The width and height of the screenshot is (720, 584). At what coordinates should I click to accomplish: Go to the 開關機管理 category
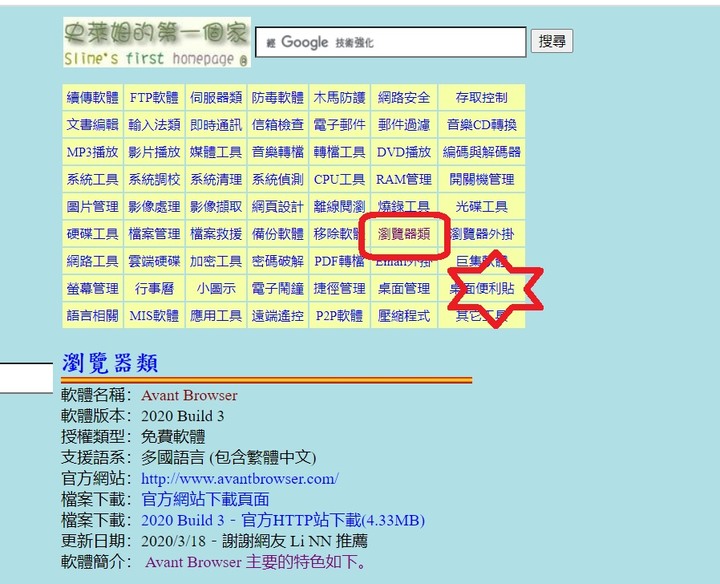pyautogui.click(x=482, y=179)
